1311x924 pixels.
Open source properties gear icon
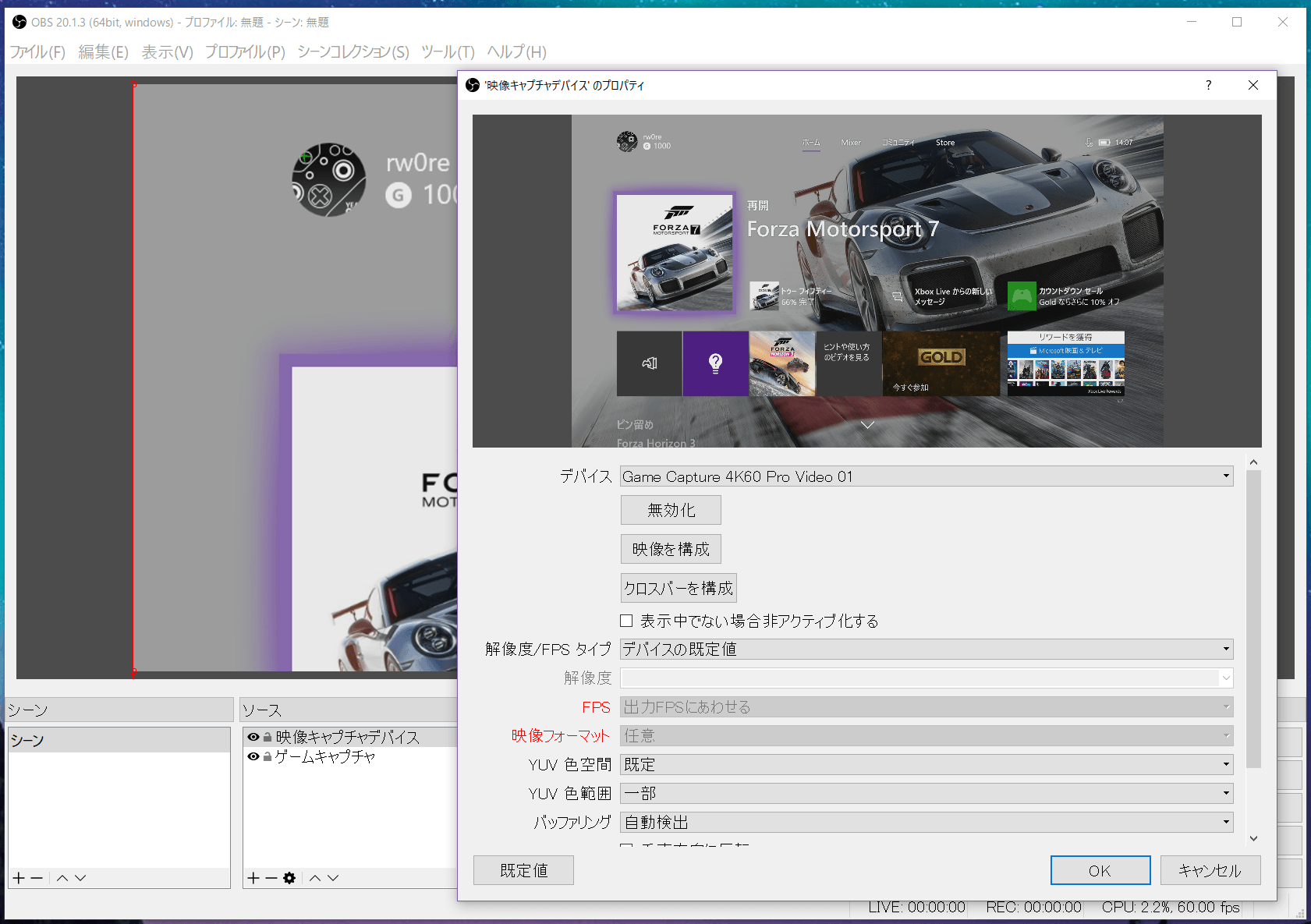[x=289, y=878]
